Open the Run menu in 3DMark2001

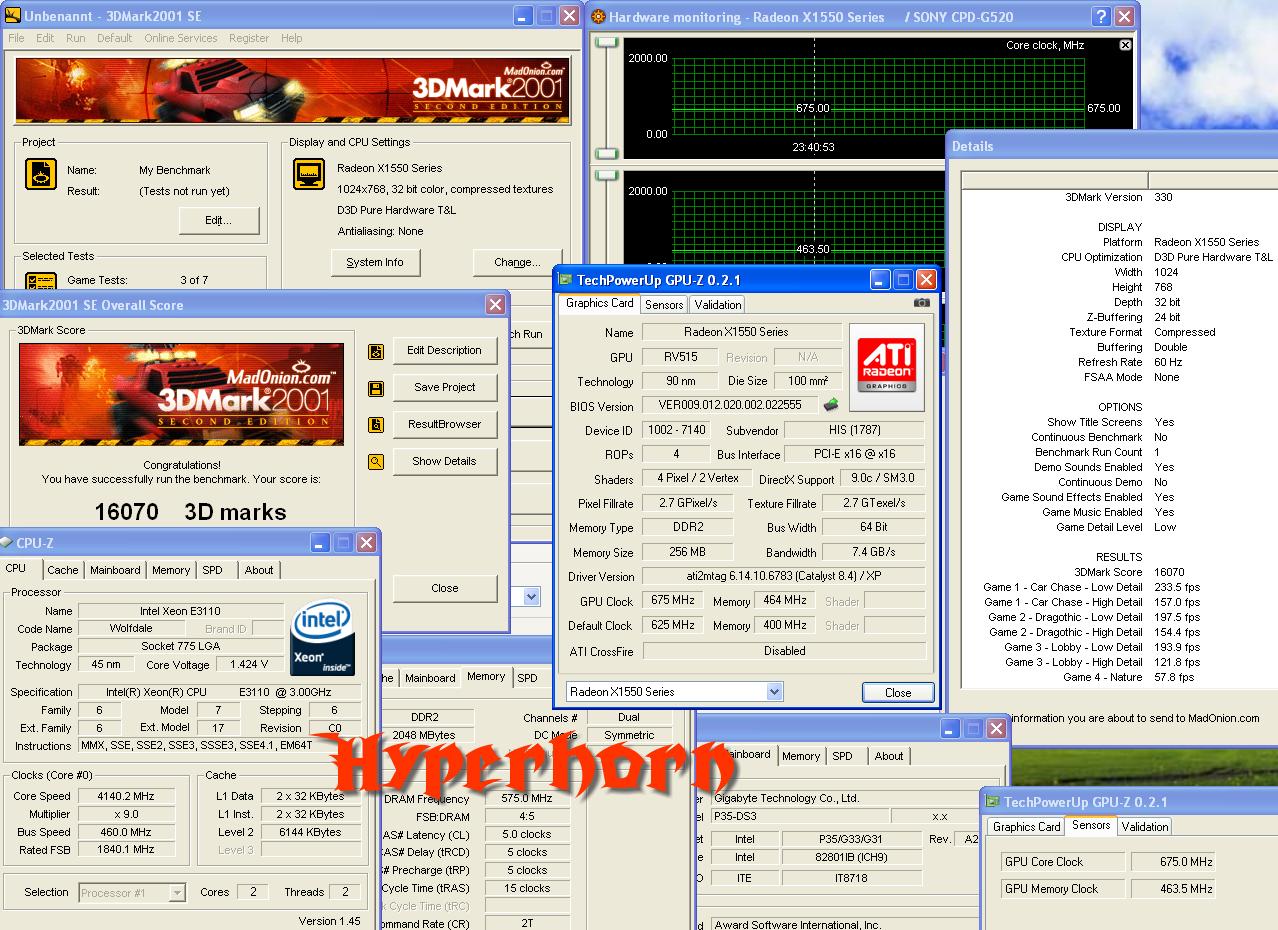tap(76, 38)
